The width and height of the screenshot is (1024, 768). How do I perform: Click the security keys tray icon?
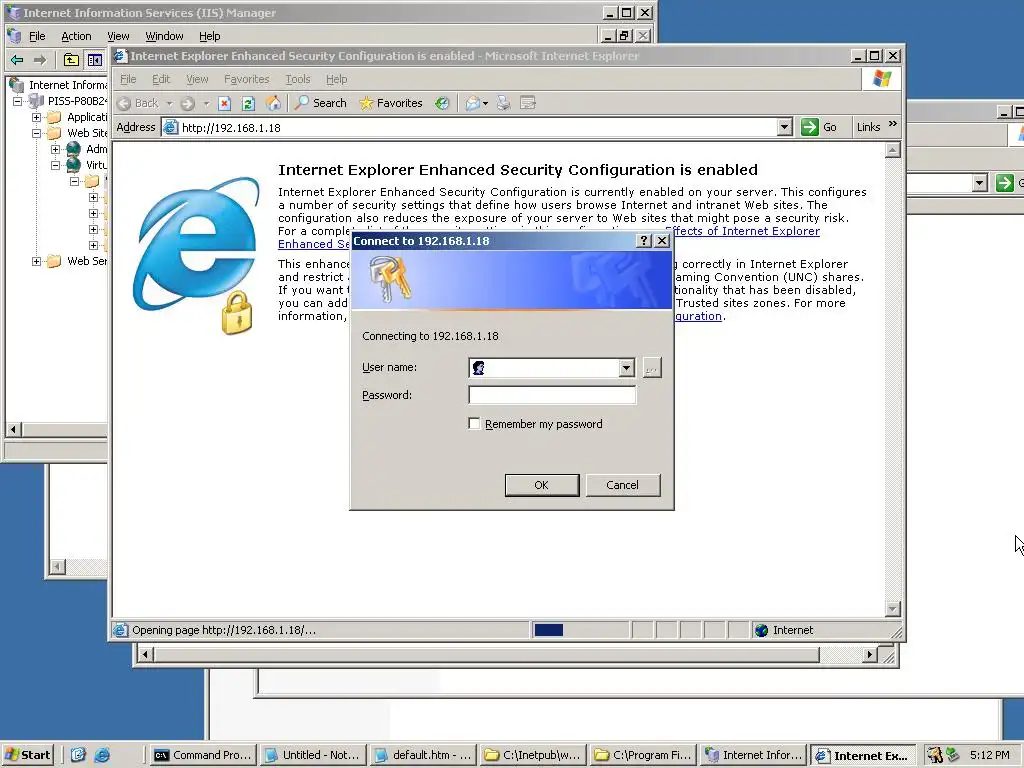[x=935, y=755]
